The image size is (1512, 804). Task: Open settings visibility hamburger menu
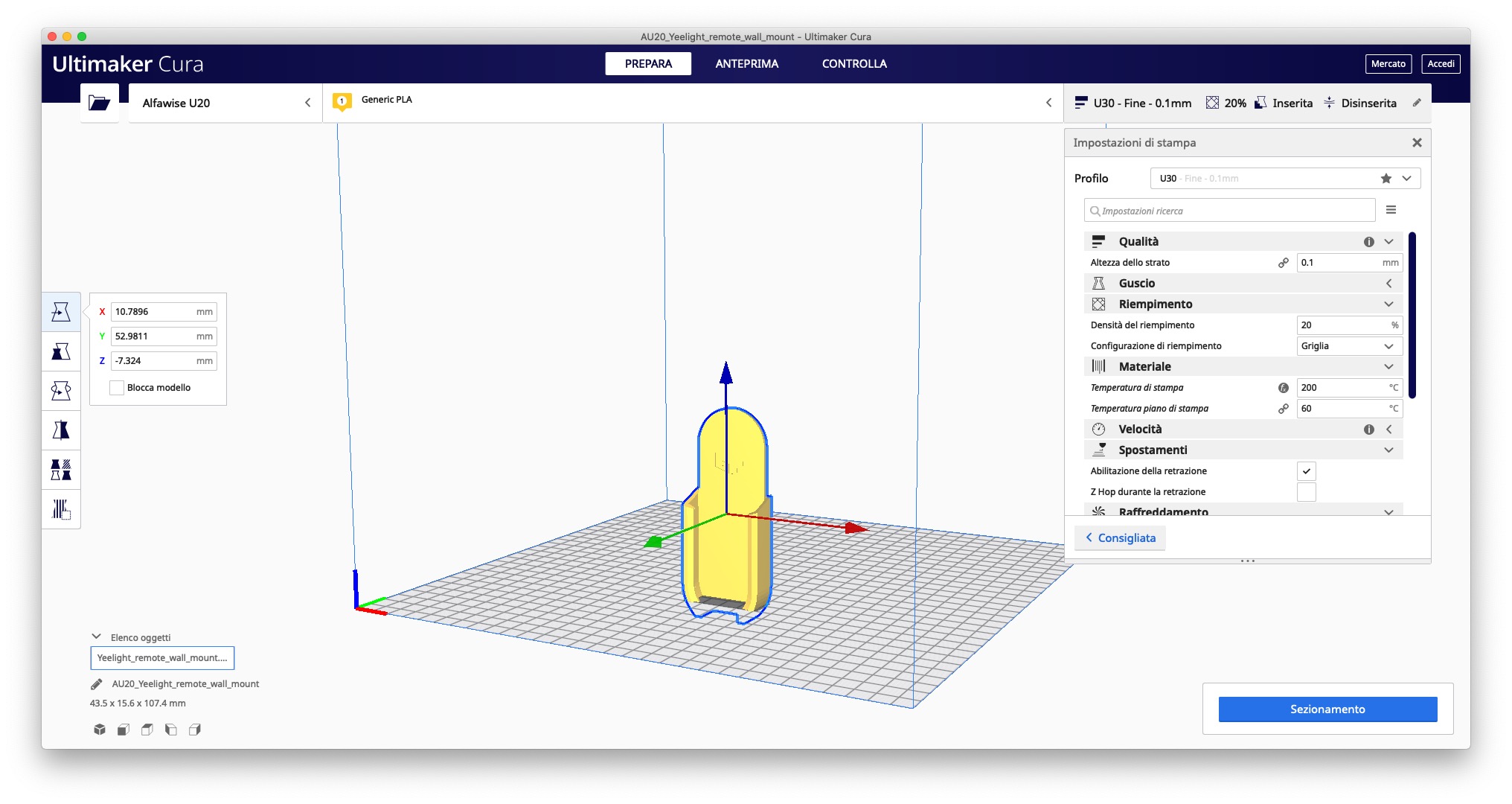(1391, 211)
